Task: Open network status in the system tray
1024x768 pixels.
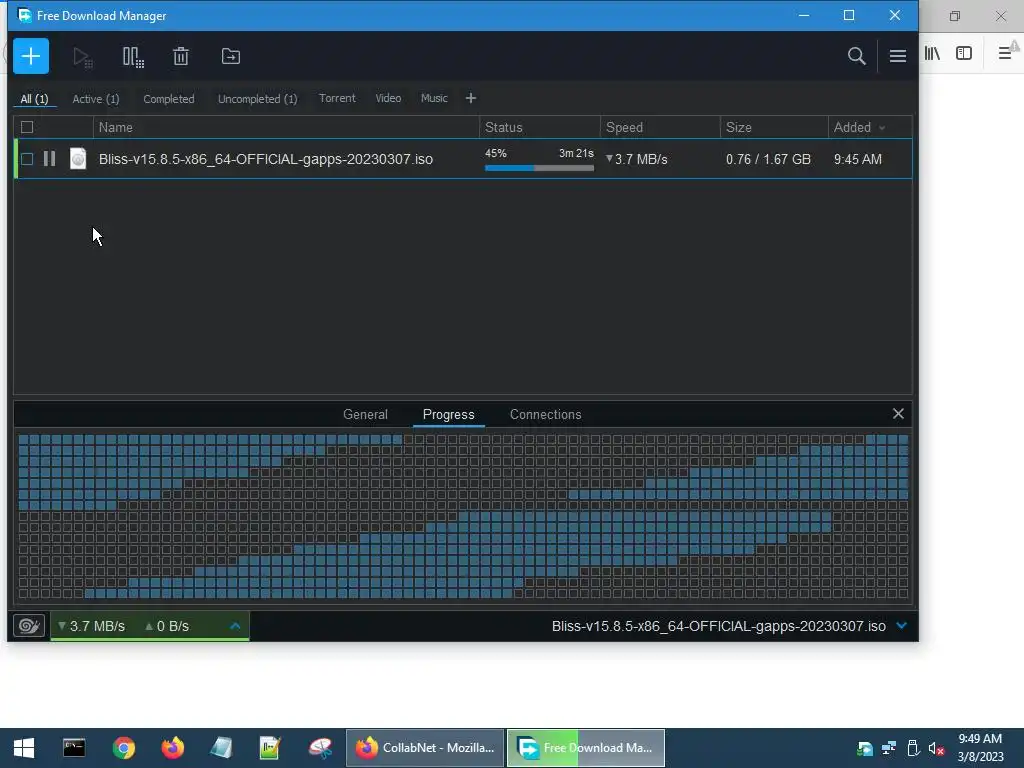Action: click(x=889, y=748)
